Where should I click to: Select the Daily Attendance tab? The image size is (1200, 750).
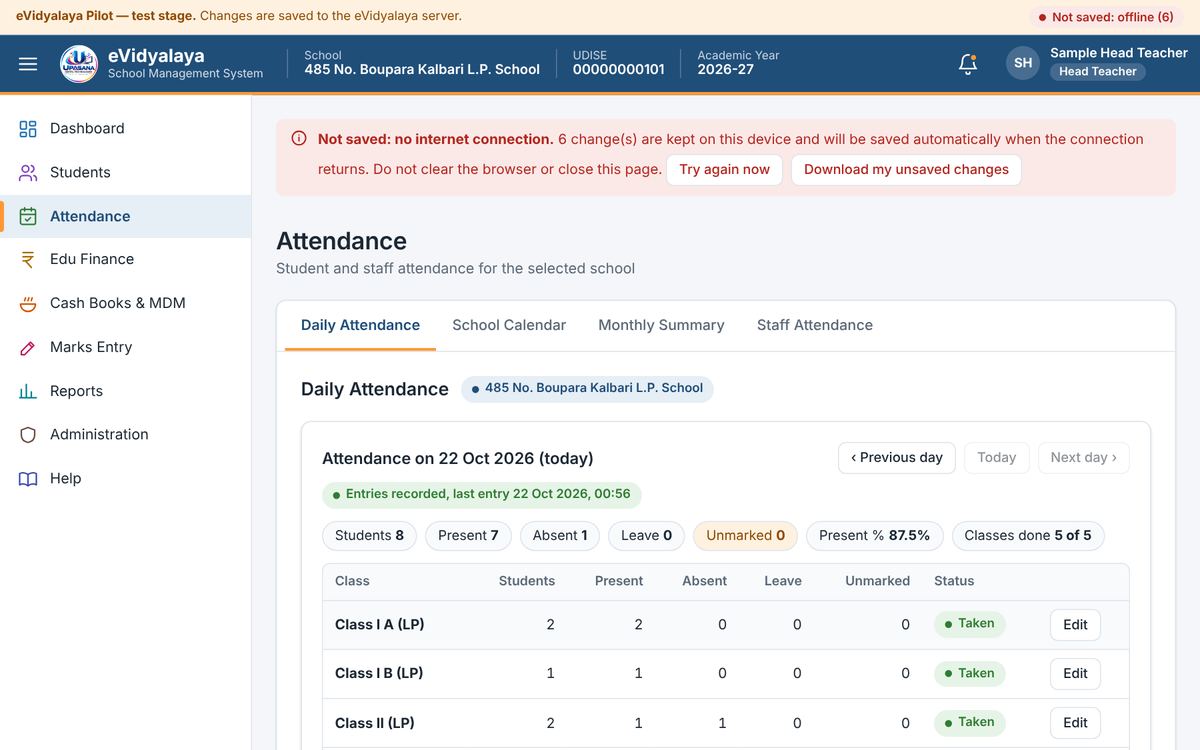[360, 325]
